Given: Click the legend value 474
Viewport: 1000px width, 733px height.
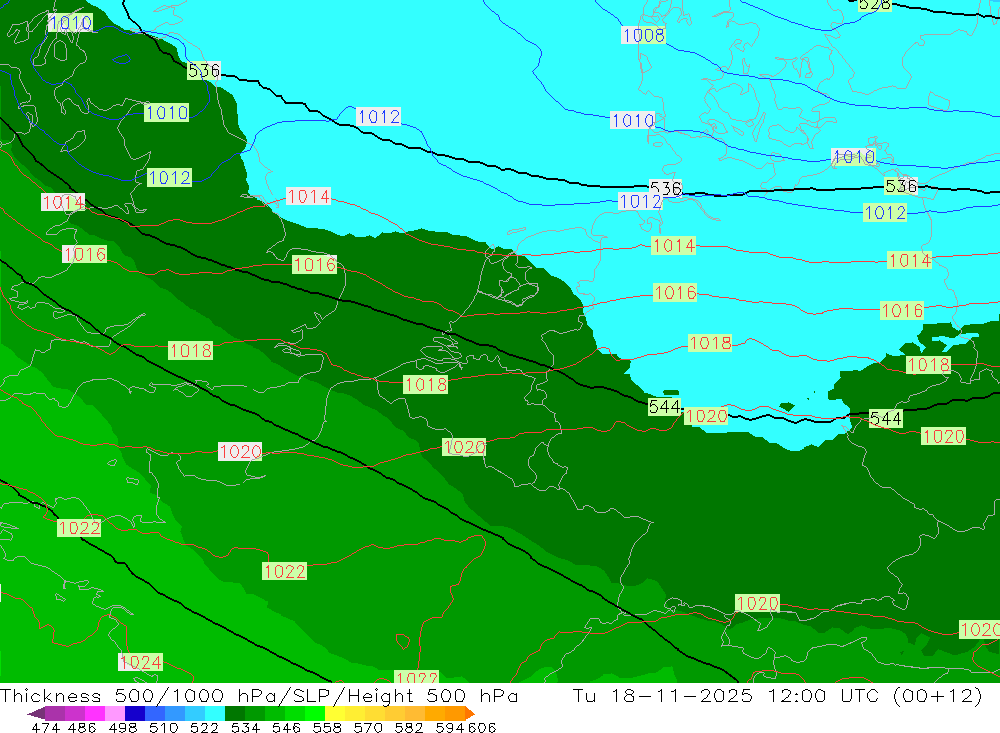Looking at the screenshot, I should [x=45, y=727].
